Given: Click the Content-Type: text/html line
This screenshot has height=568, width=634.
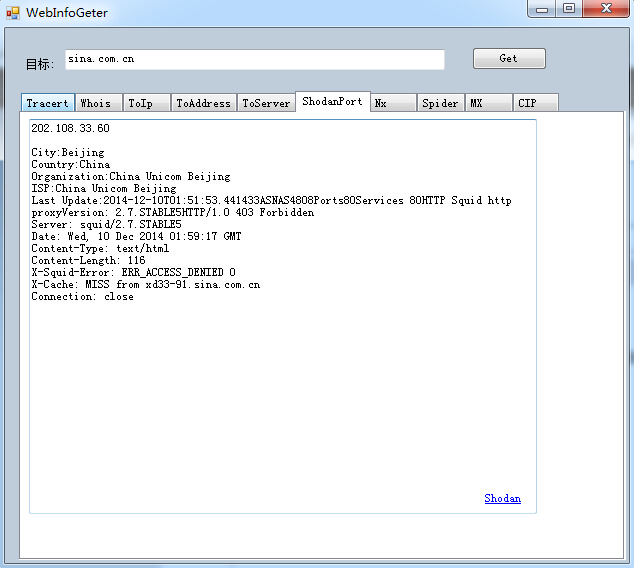Looking at the screenshot, I should click(x=100, y=249).
